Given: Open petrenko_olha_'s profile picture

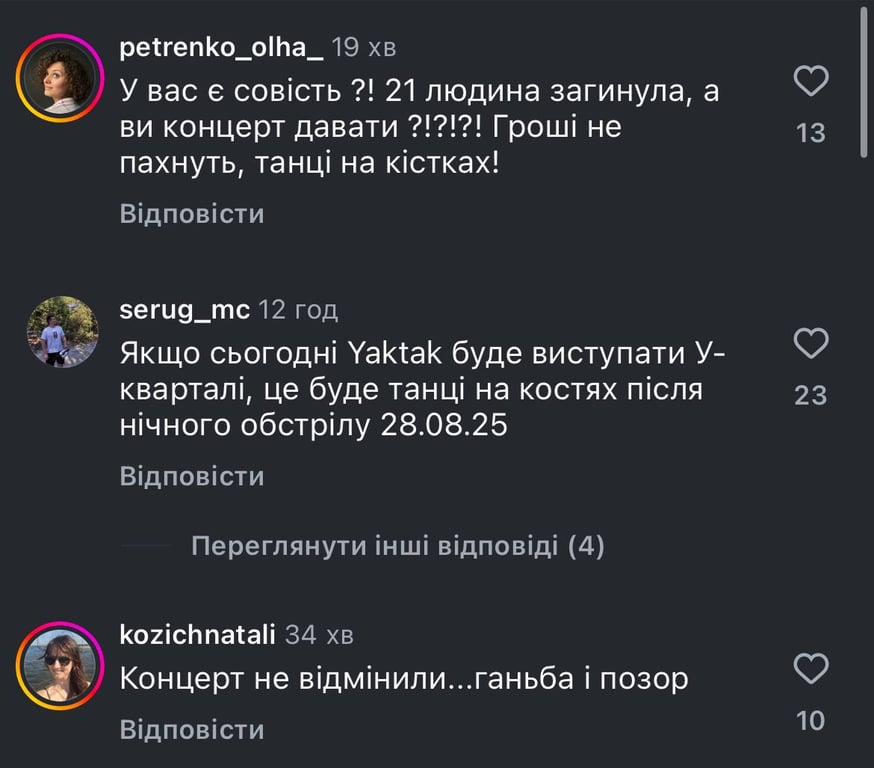Looking at the screenshot, I should 60,76.
